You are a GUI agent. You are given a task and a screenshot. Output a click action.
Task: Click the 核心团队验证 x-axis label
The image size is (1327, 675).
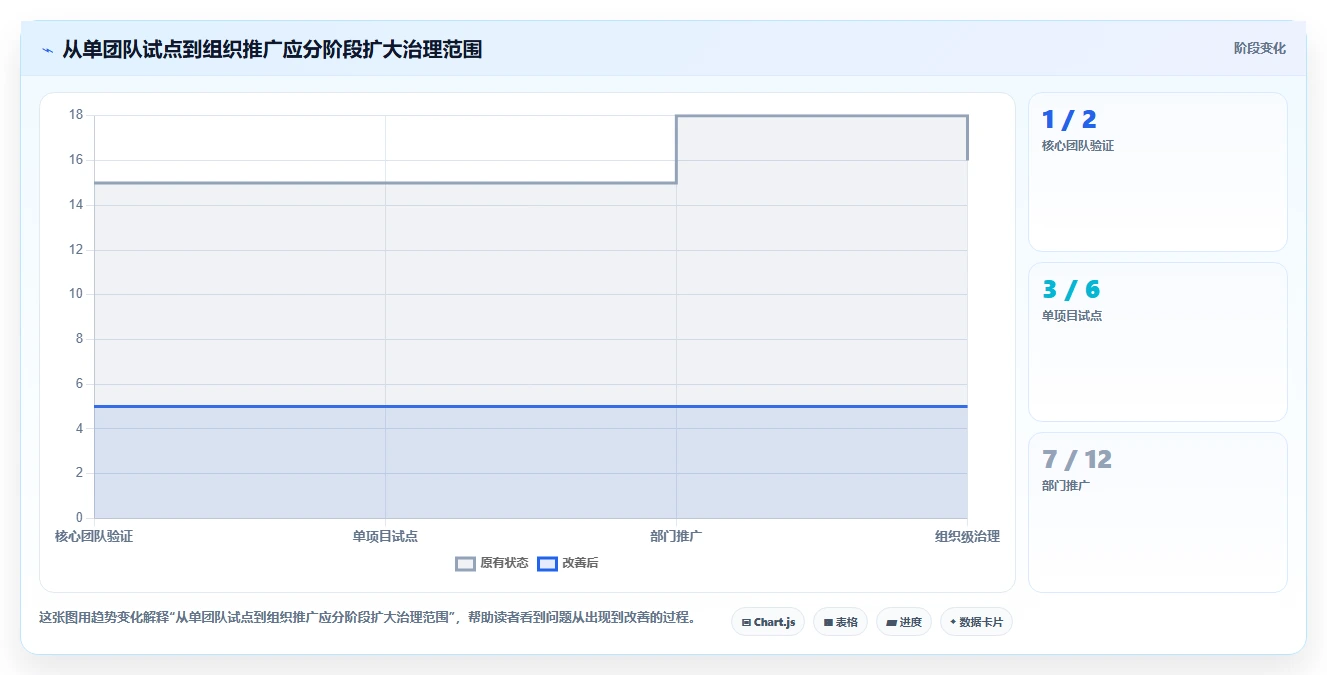(x=94, y=536)
